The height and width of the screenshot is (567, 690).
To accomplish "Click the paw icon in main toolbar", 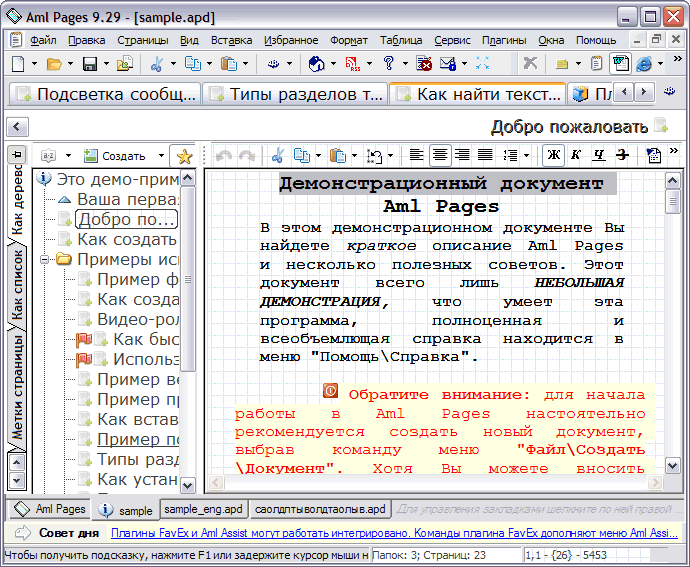I will [274, 64].
